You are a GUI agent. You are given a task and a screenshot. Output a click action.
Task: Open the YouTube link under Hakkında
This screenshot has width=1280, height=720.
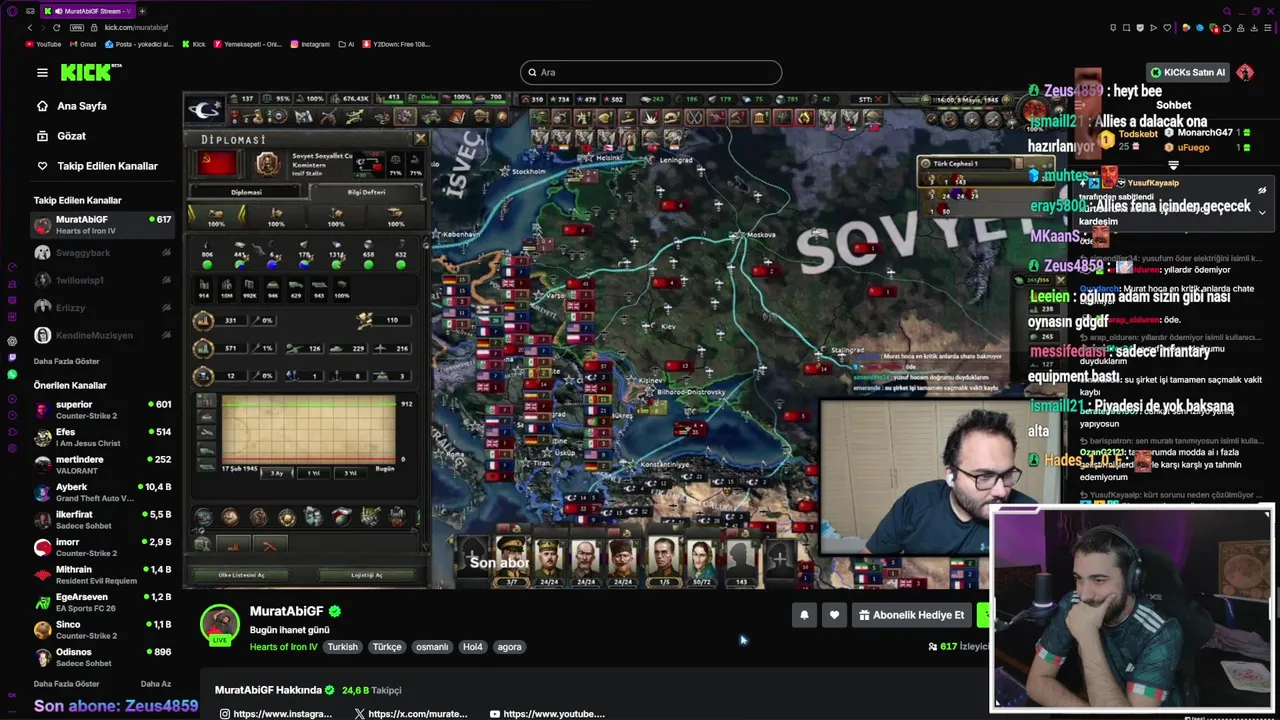547,714
